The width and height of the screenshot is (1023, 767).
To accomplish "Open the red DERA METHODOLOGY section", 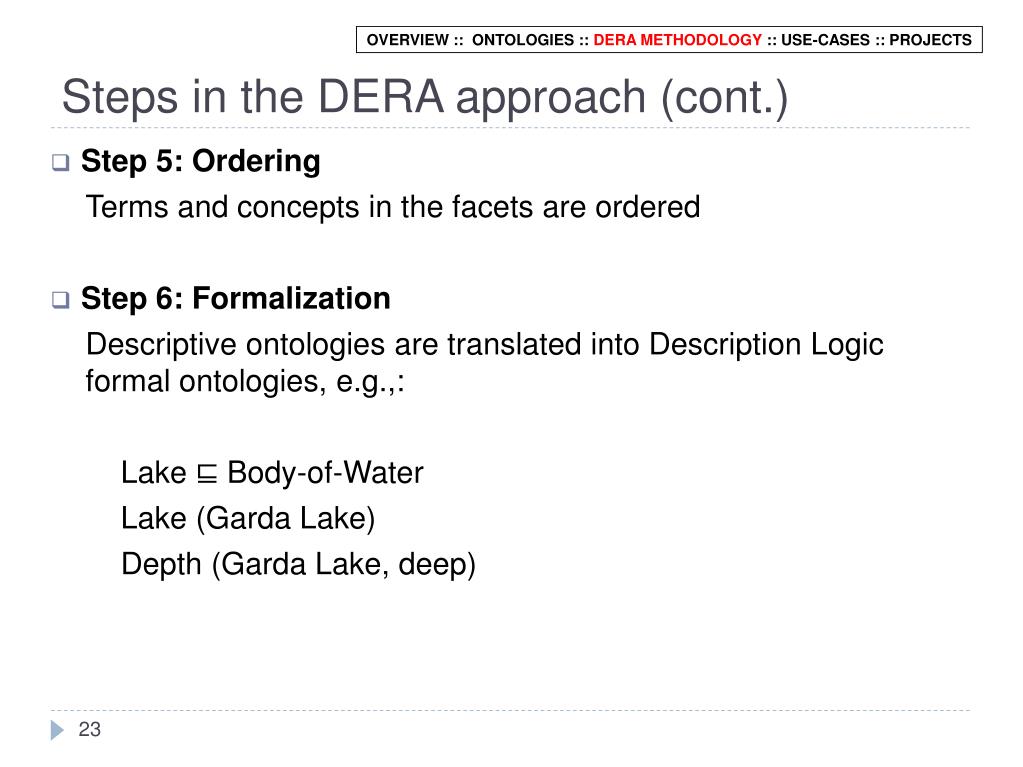I will point(677,40).
